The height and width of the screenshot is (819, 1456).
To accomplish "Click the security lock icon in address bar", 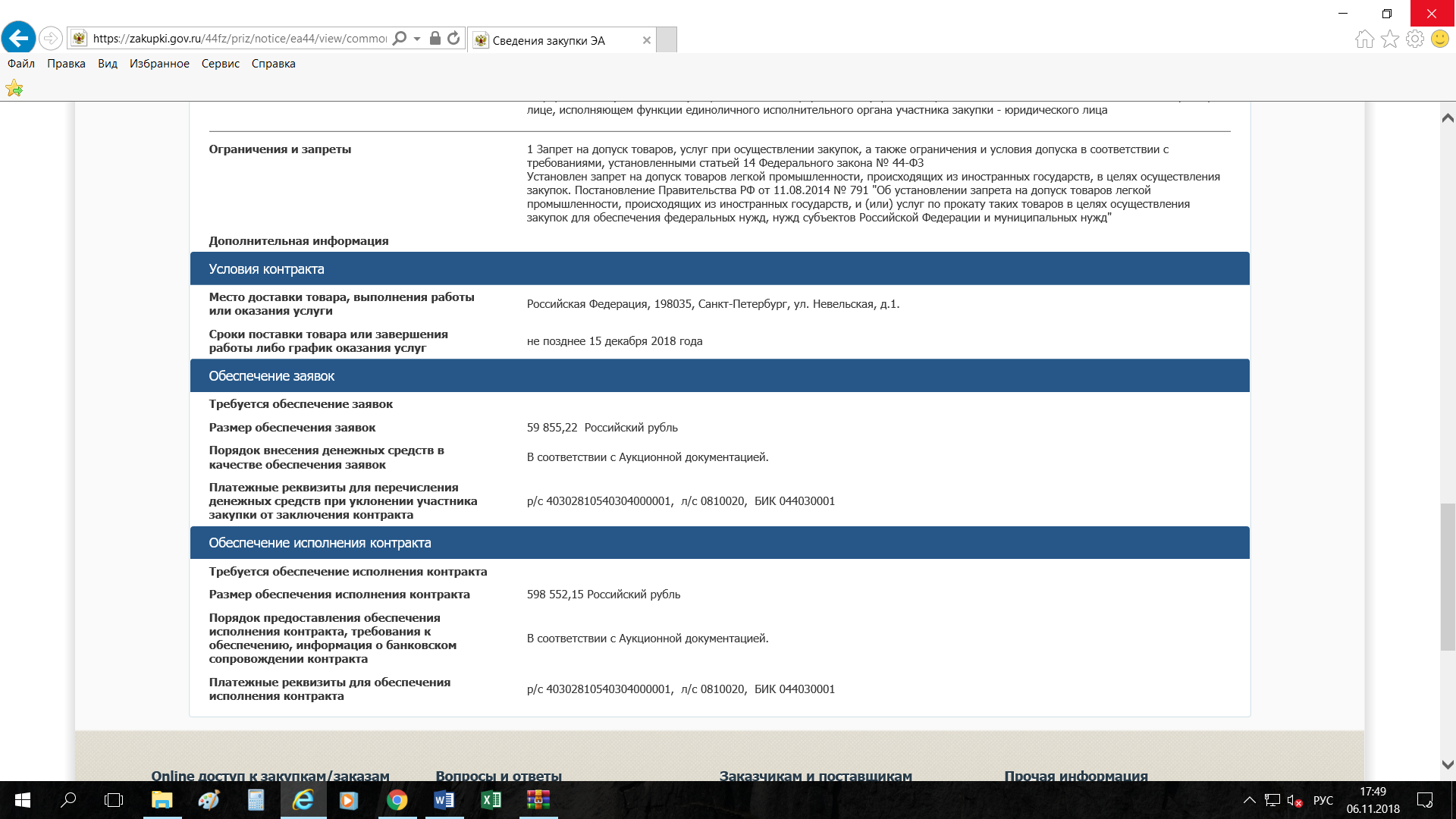I will tap(435, 38).
